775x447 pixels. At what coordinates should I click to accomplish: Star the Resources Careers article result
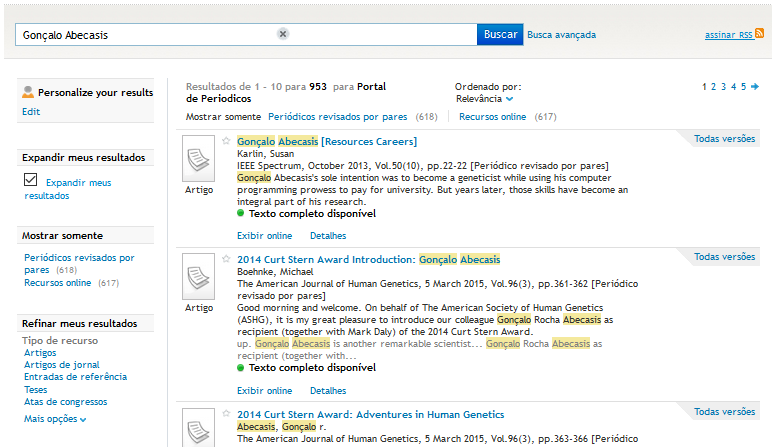click(226, 141)
